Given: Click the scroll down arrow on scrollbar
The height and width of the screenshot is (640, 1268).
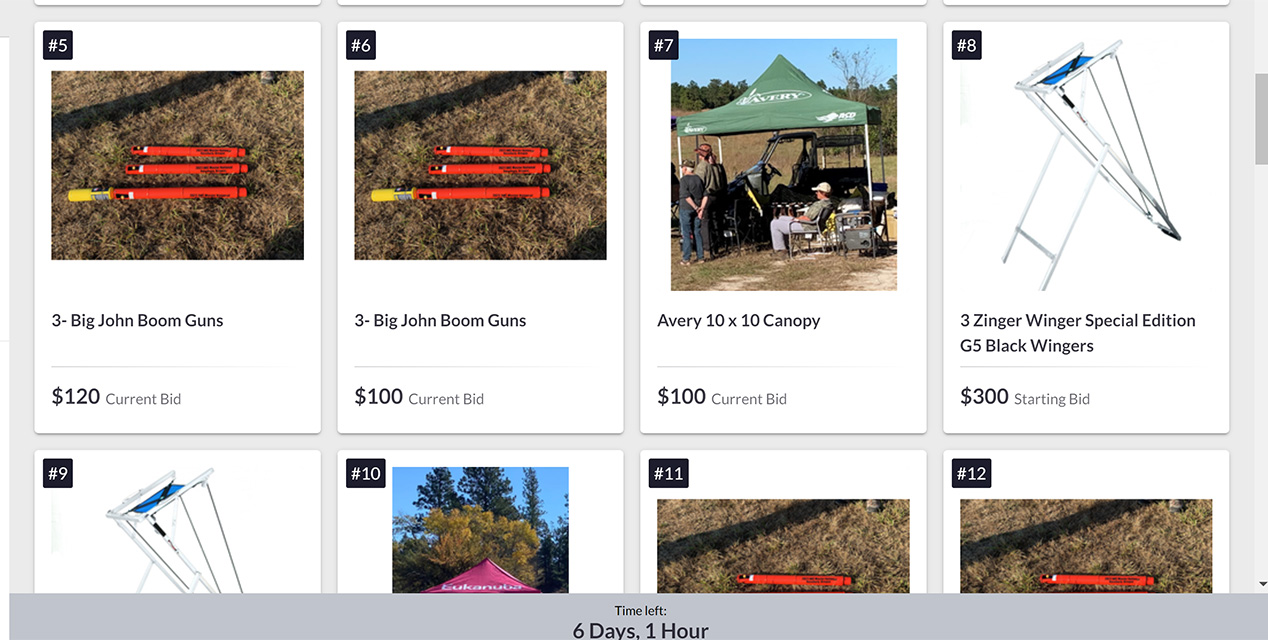Looking at the screenshot, I should 1260,584.
